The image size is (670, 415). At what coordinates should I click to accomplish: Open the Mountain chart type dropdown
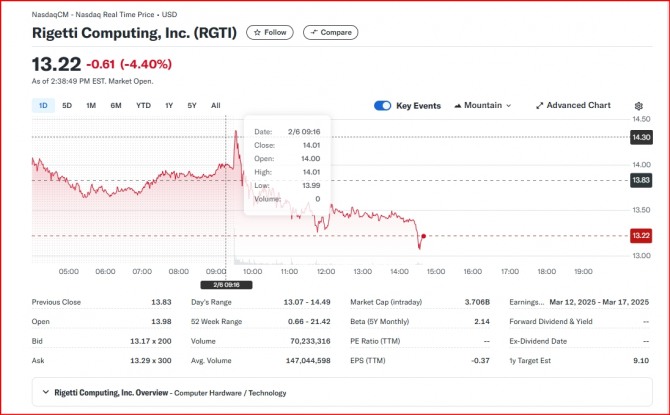coord(482,105)
